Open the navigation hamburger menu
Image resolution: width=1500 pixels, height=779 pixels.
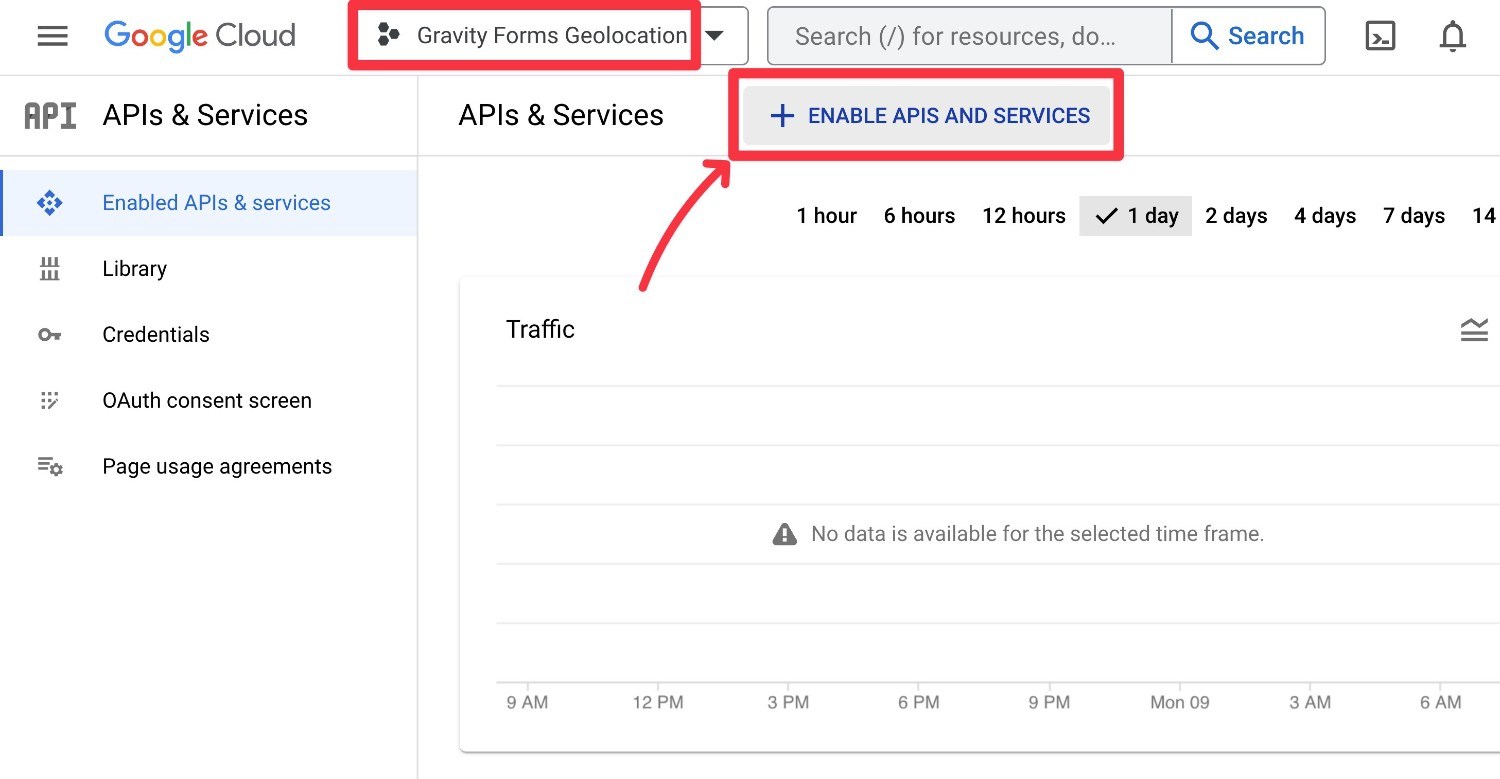52,36
